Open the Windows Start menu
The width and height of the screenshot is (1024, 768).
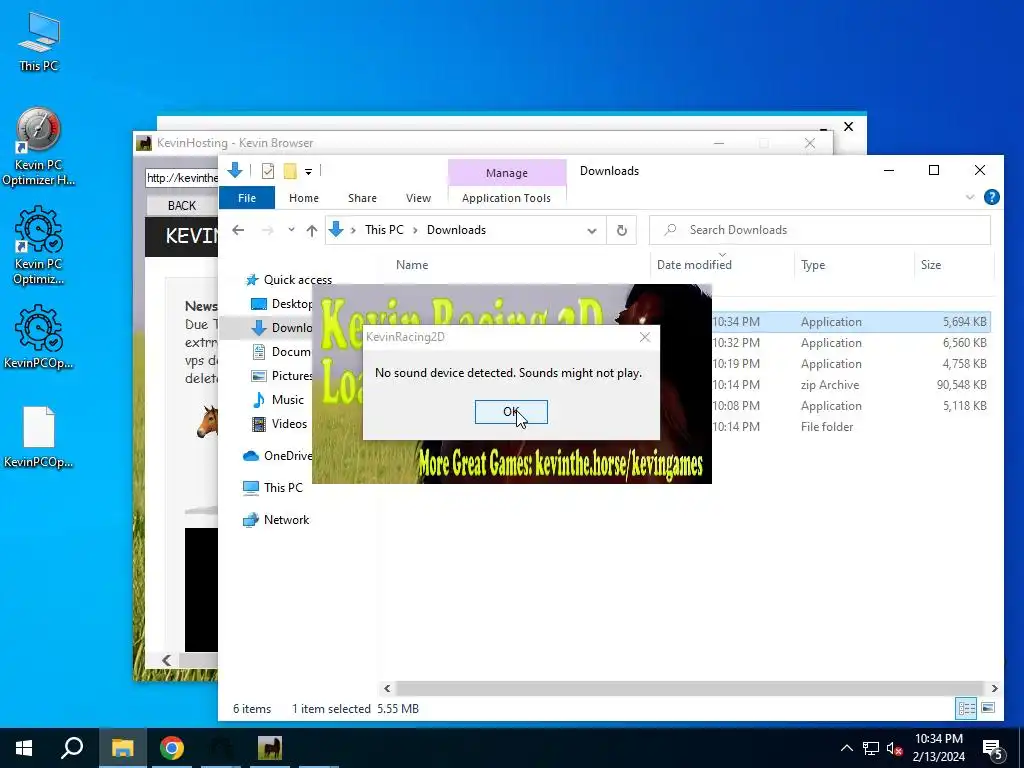click(24, 748)
